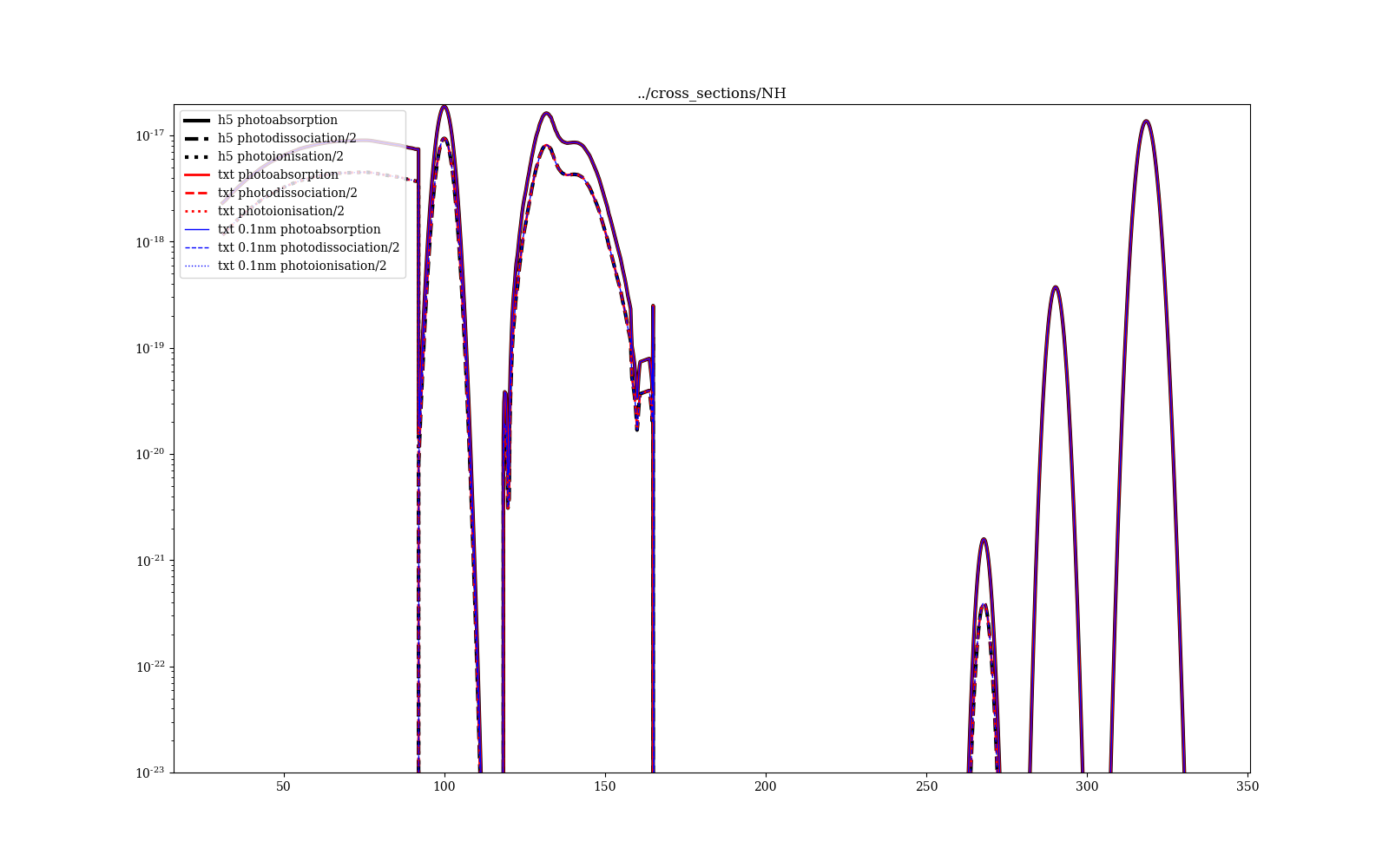This screenshot has width=1389, height=868.
Task: Click y-axis tick label 10^-17
Action: coord(150,135)
